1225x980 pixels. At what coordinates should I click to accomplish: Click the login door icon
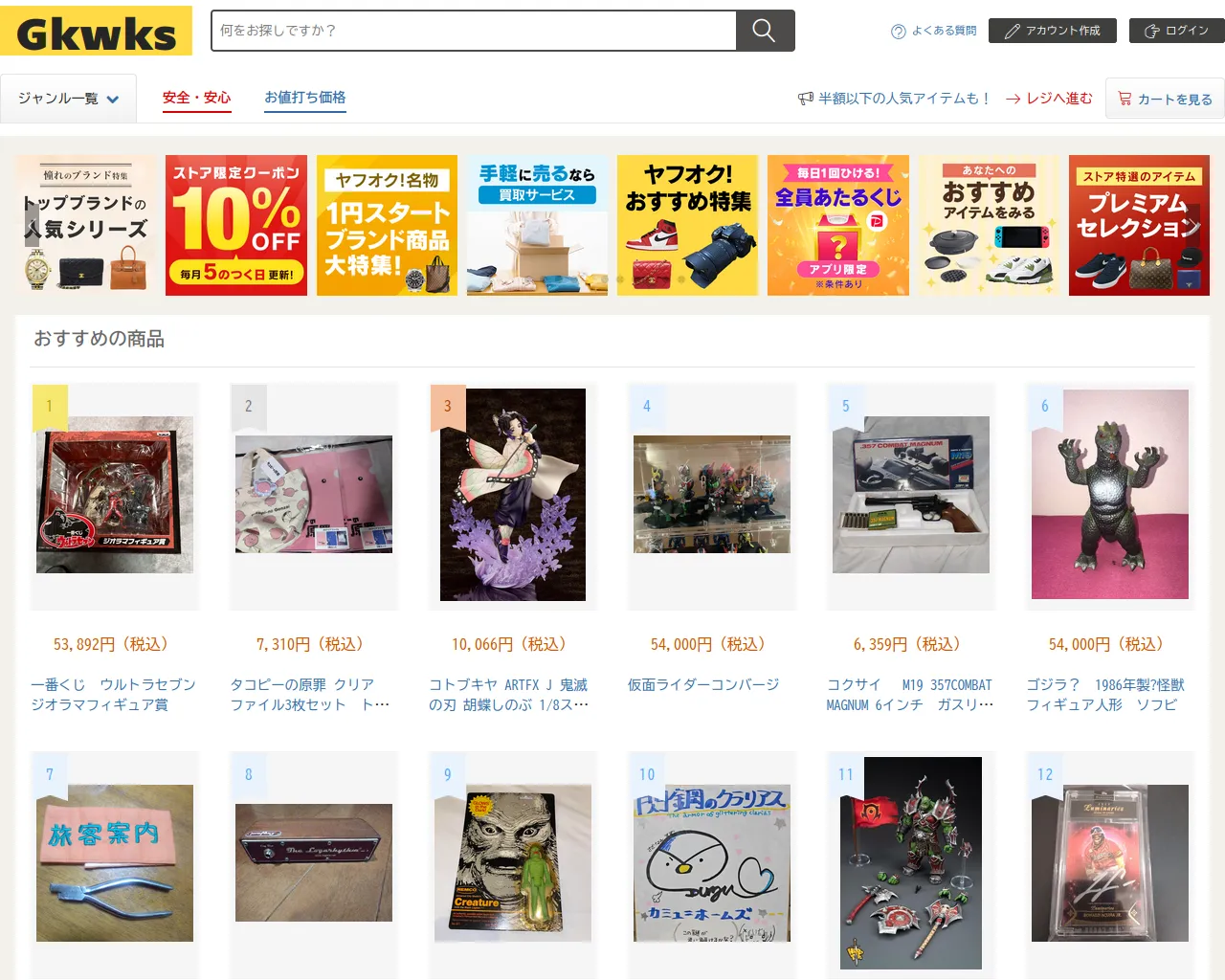coord(1151,32)
